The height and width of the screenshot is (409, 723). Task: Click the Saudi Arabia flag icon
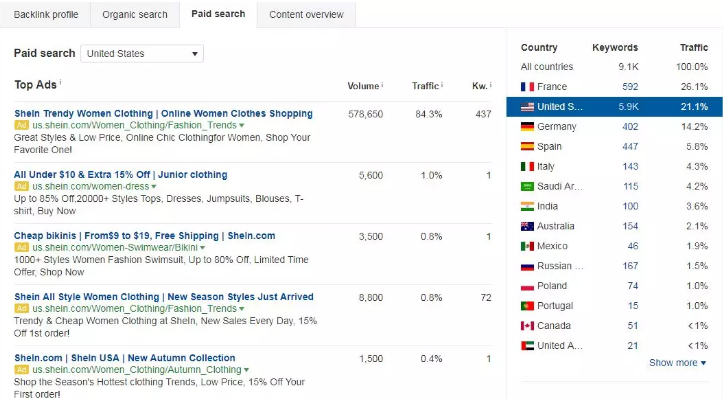tap(527, 186)
